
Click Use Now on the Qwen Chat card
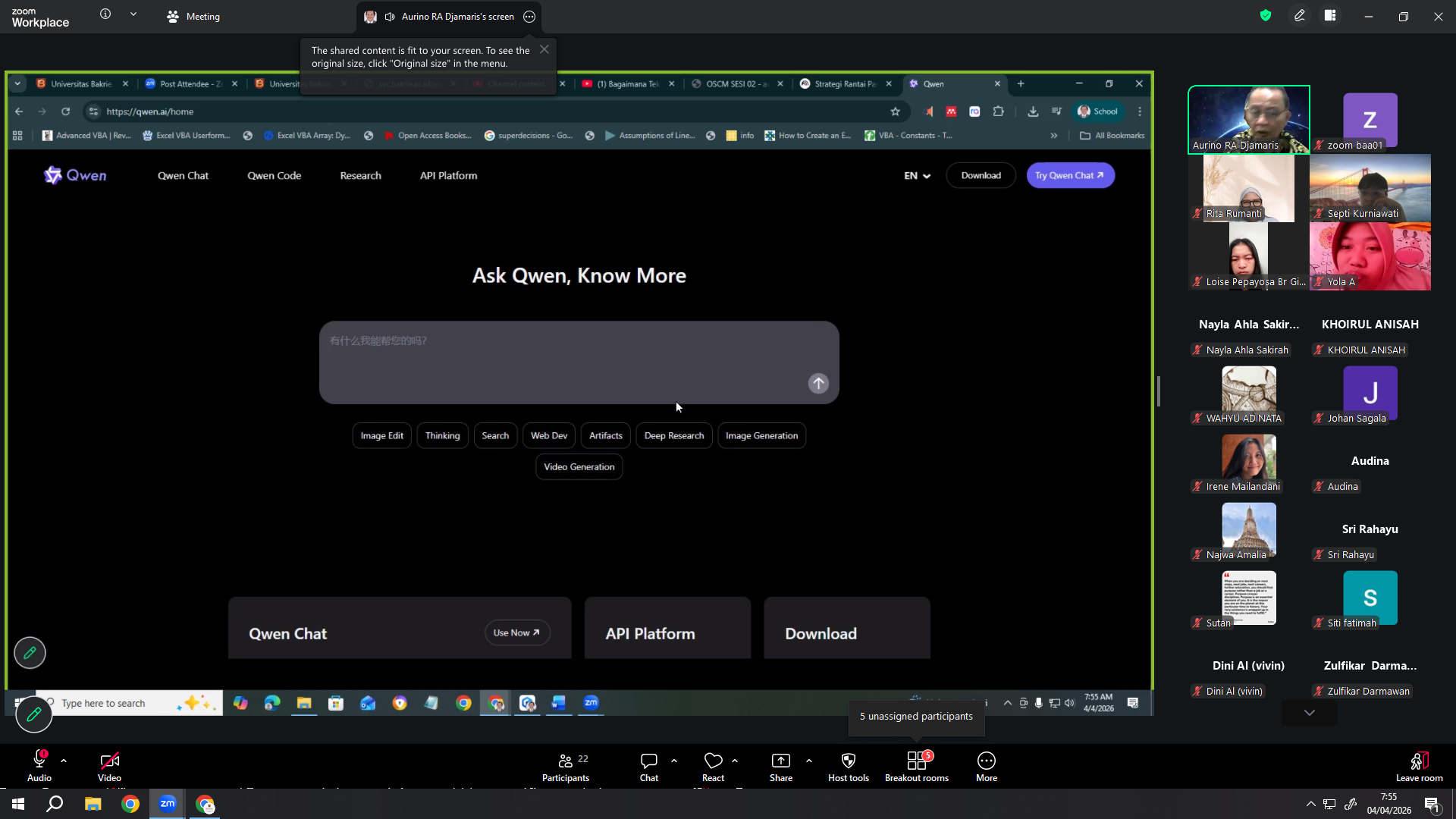point(516,632)
